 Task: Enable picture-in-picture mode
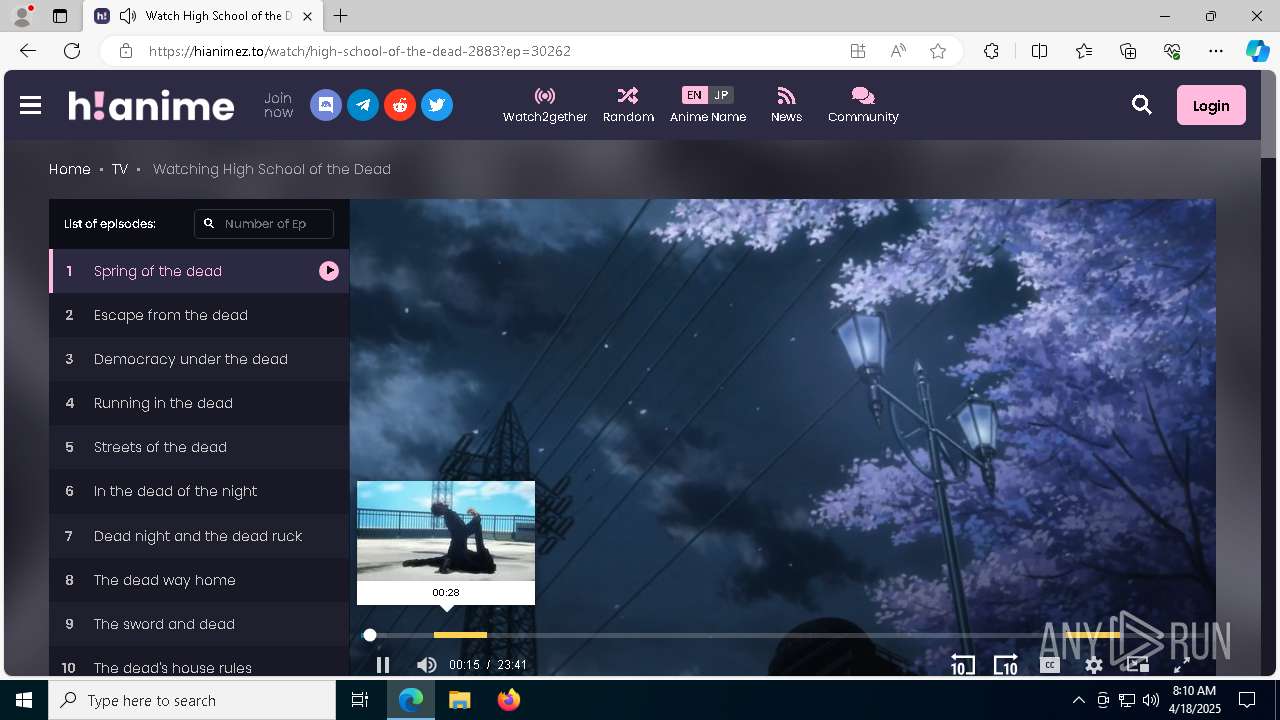coord(1138,665)
